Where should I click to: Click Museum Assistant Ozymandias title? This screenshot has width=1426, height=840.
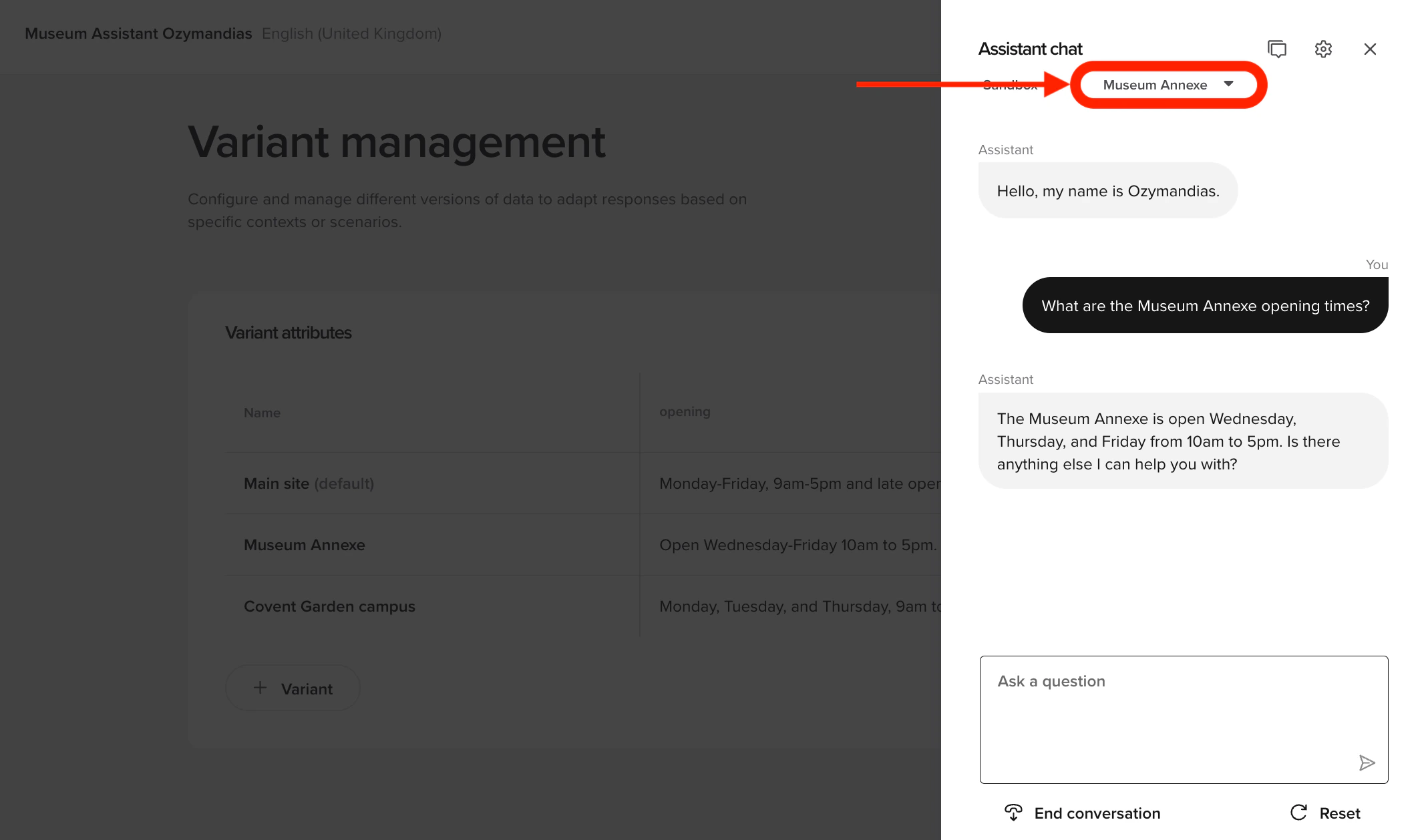pyautogui.click(x=138, y=33)
